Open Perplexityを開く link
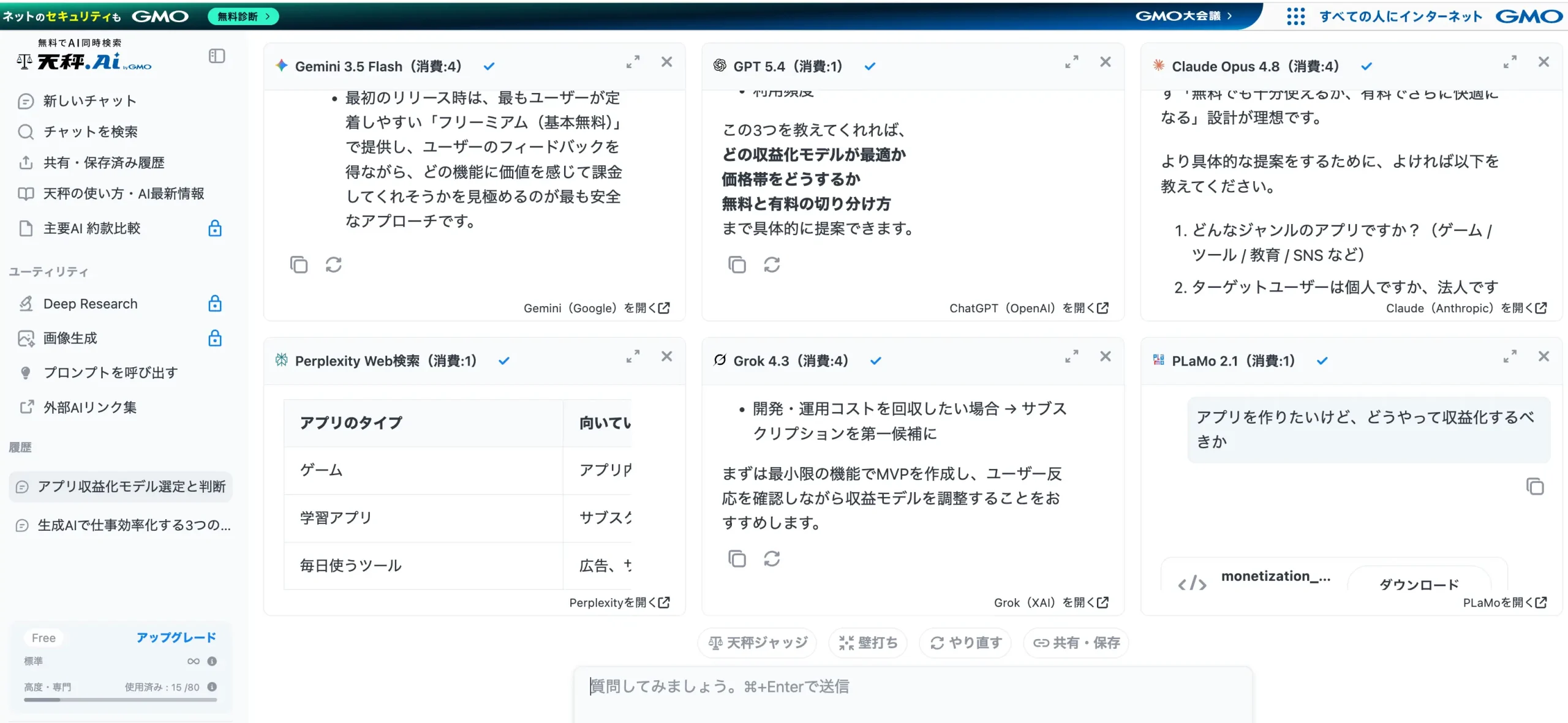This screenshot has height=723, width=1568. point(620,602)
